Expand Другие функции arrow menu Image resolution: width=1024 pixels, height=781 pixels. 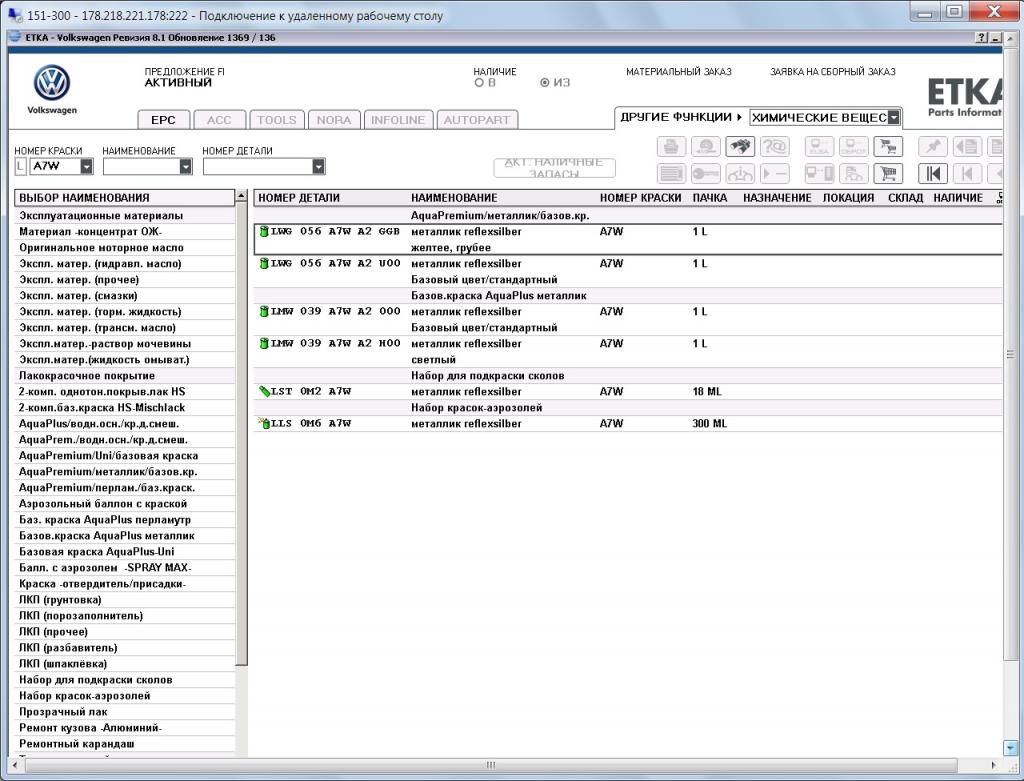click(x=739, y=118)
